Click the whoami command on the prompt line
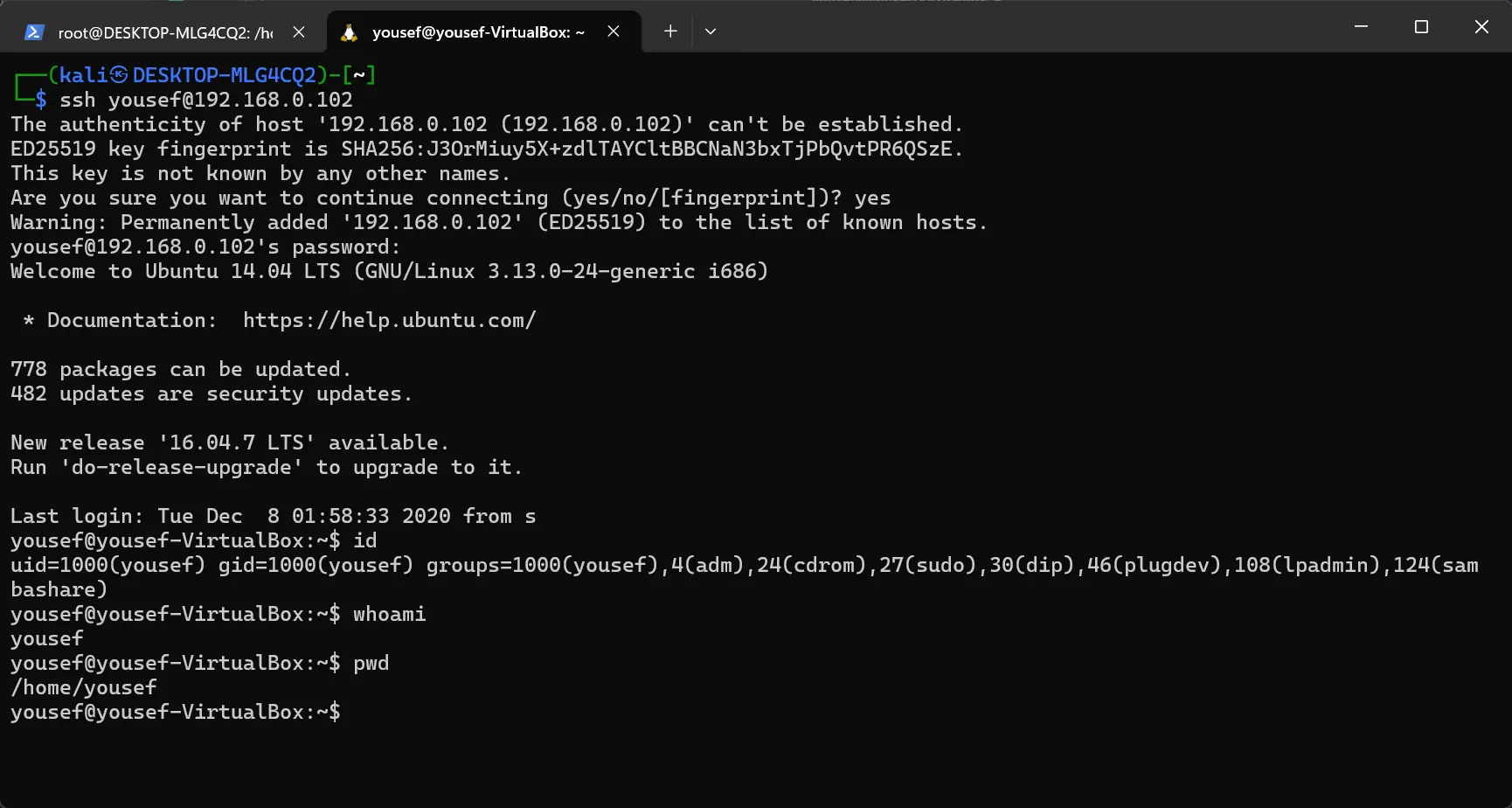 pos(389,614)
